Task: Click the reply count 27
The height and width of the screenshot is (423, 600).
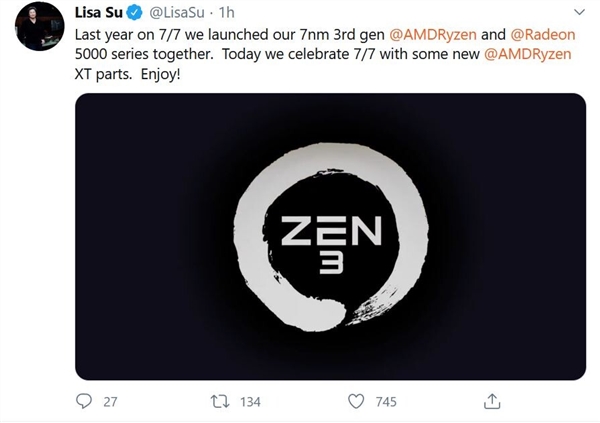Action: pyautogui.click(x=110, y=401)
